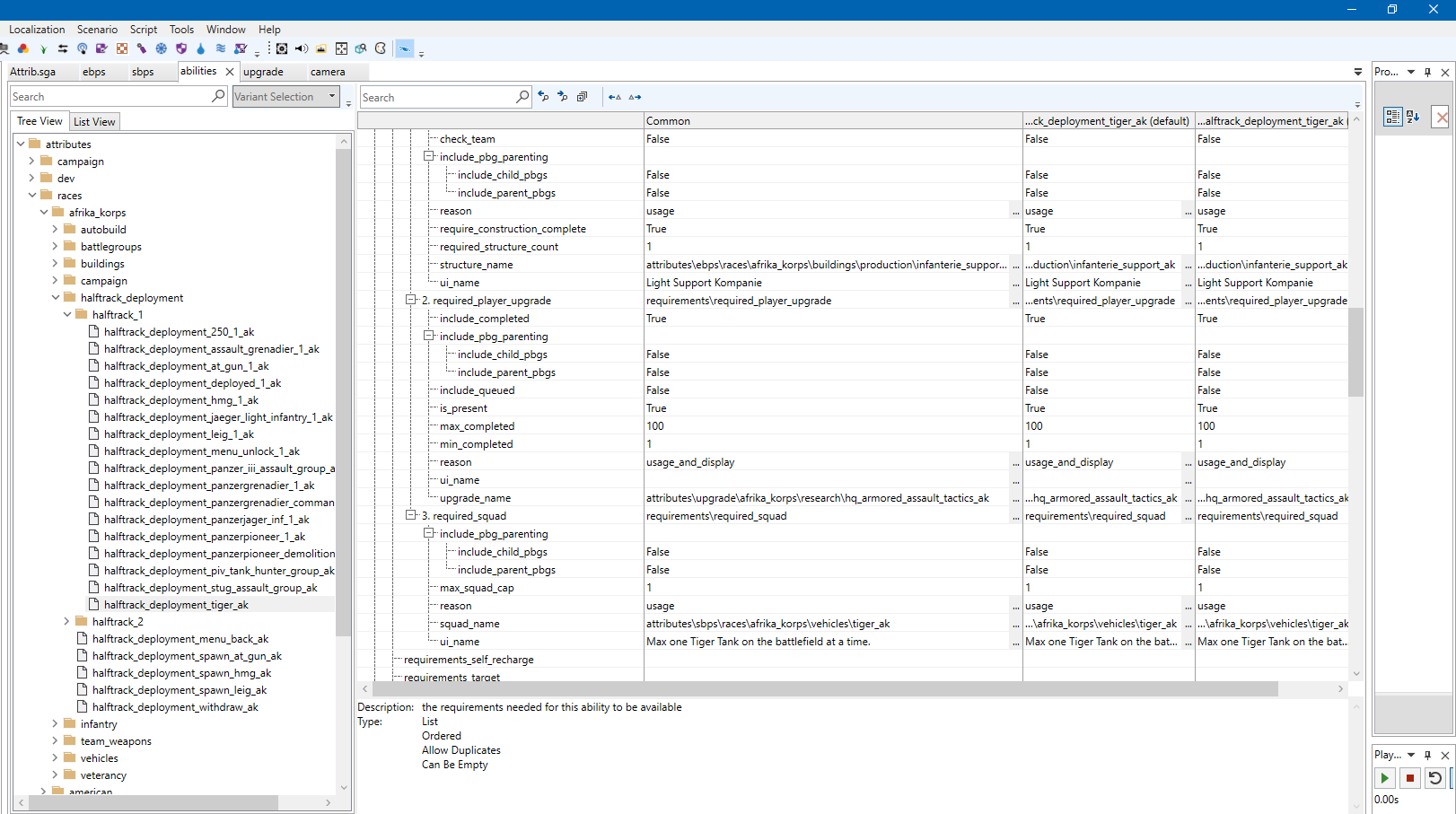
Task: Select halftrack_deployment_hmg_1_ak in the tree
Action: (181, 400)
